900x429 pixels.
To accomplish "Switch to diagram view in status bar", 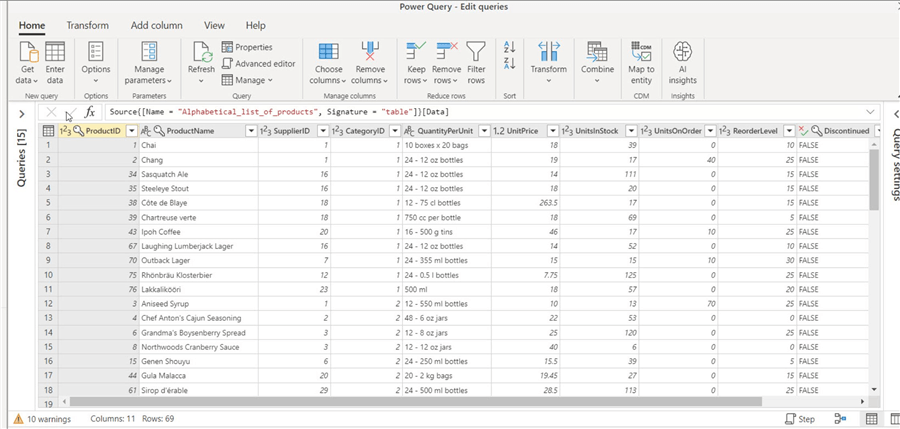I will 841,419.
